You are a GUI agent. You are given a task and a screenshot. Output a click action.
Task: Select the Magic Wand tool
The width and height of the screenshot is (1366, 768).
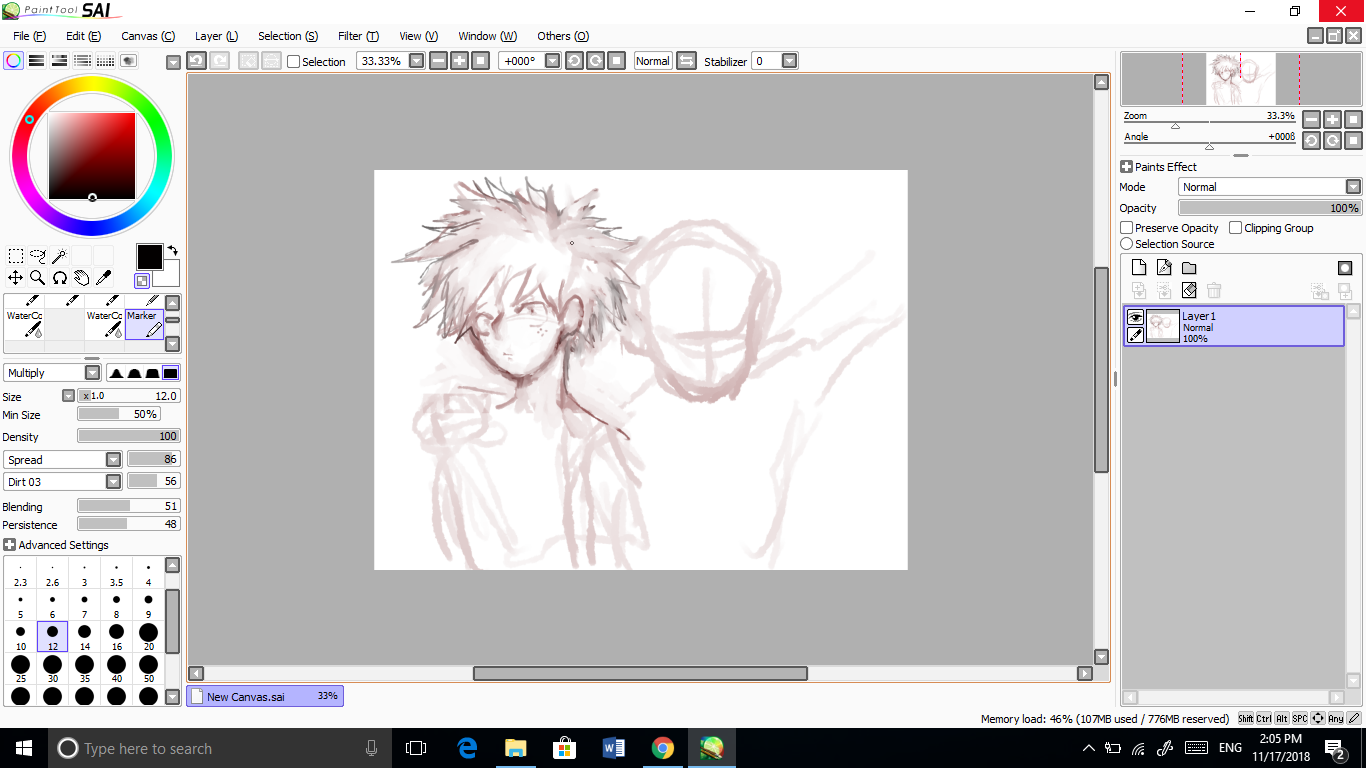coord(59,256)
